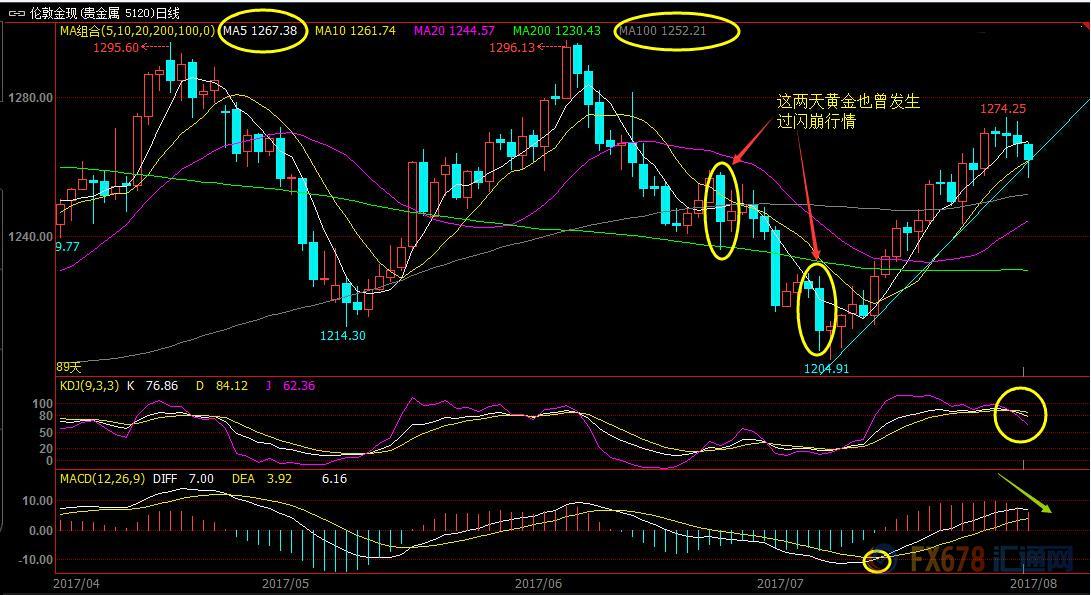Click the MACD scale label -10.00

(36, 560)
